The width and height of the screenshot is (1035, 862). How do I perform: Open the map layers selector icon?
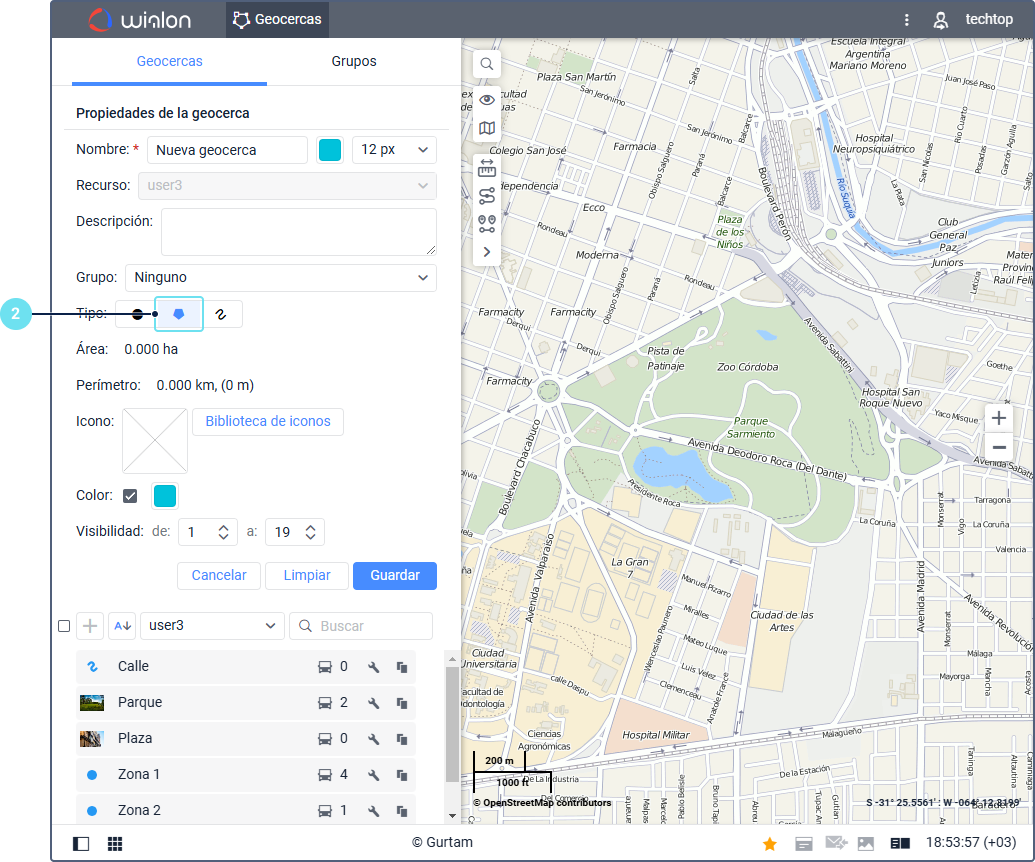pos(487,128)
